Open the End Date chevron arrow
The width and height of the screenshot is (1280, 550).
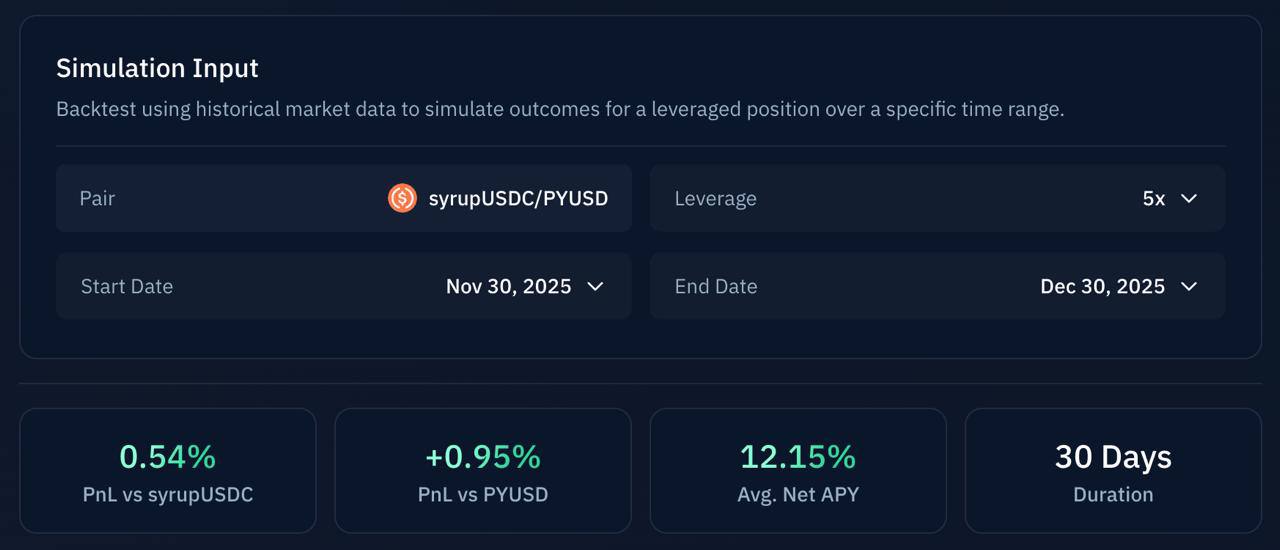point(1189,286)
